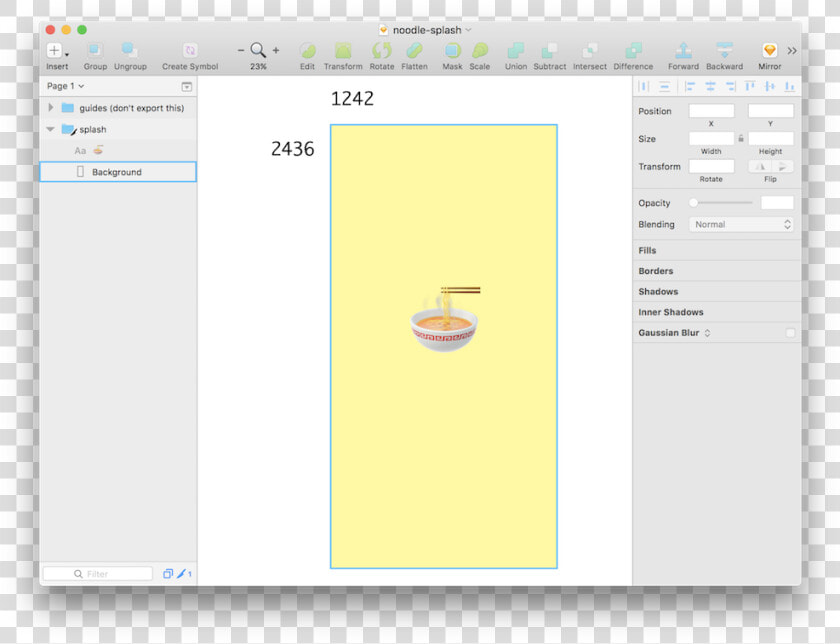Show more toolbar items chevron
Screen dimensions: 840x644
point(792,51)
